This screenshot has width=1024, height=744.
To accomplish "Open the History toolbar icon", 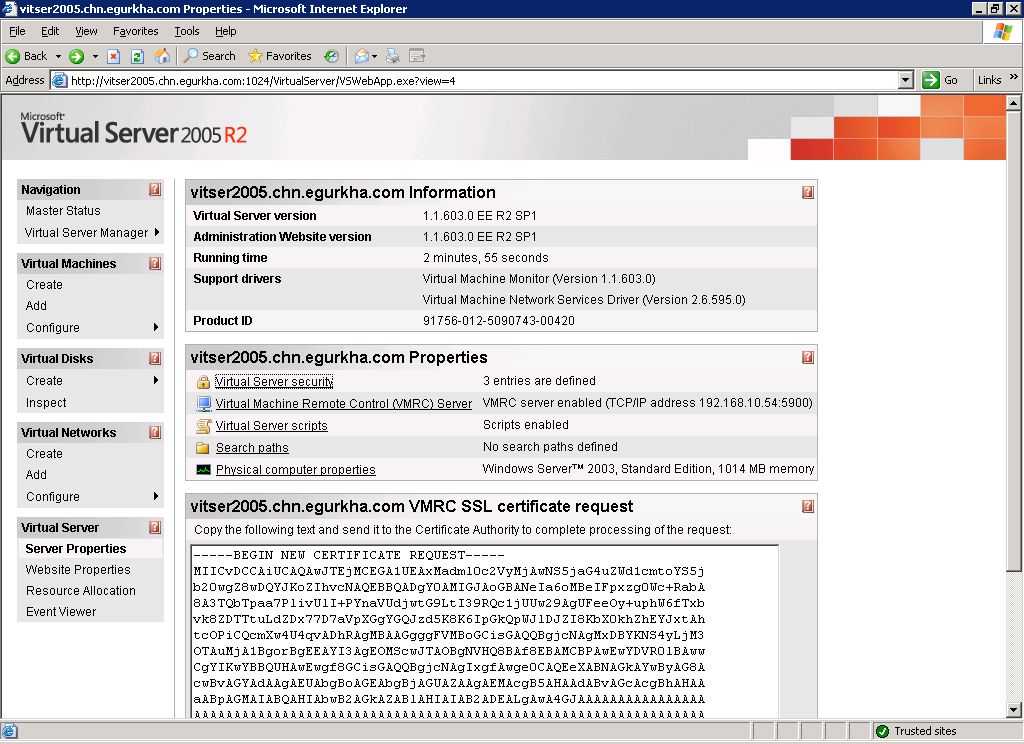I will click(x=332, y=56).
